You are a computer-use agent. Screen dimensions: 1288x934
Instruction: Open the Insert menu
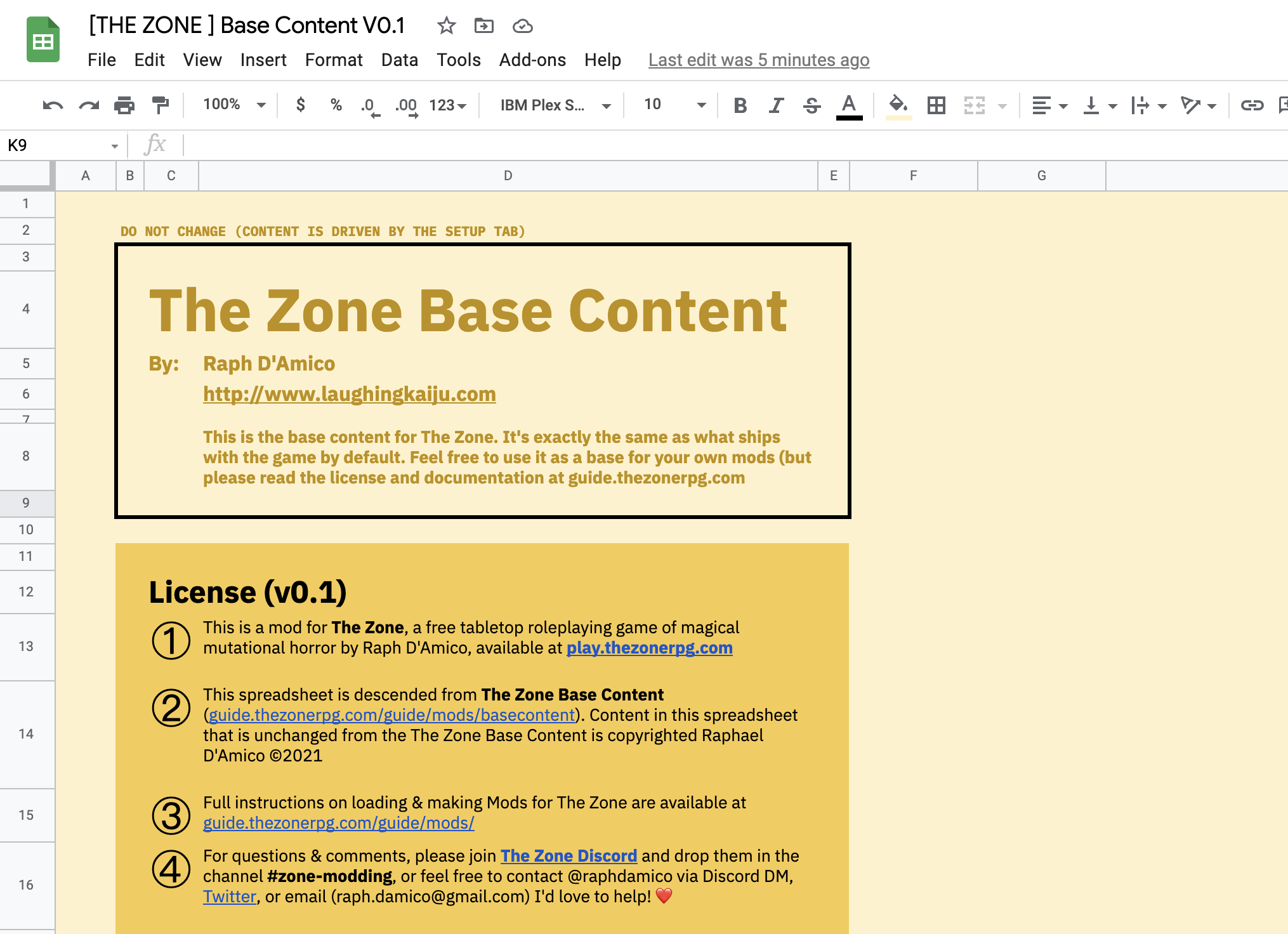click(263, 60)
